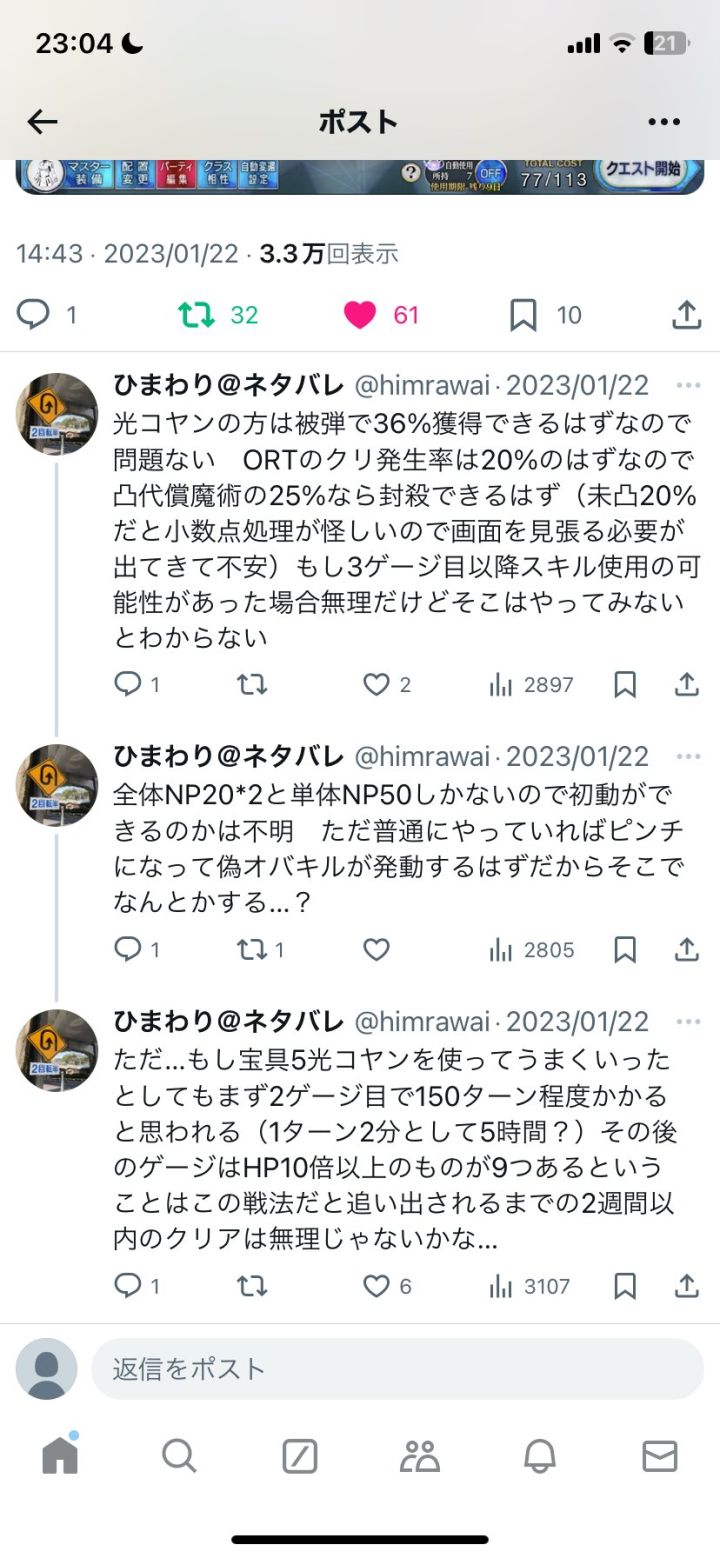The height and width of the screenshot is (1558, 720).
Task: Tap the reply icon on main post
Action: pos(33,315)
